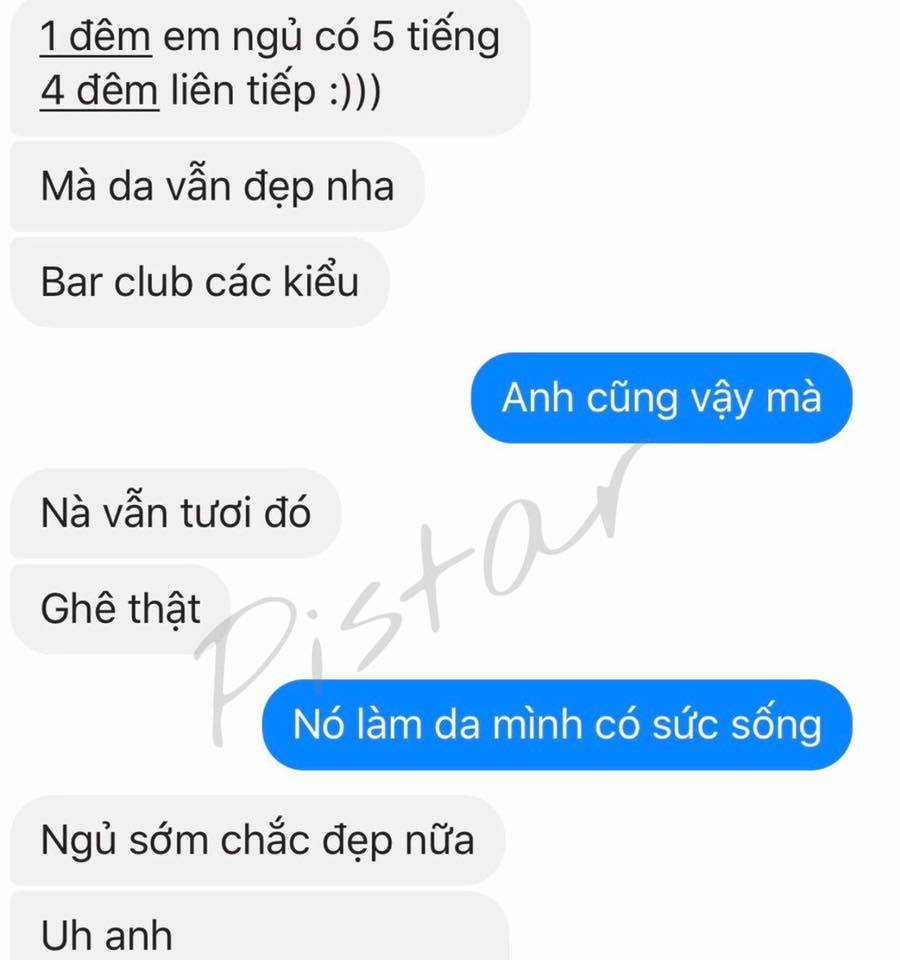Tap the underlined "1 đêm" link

click(96, 37)
